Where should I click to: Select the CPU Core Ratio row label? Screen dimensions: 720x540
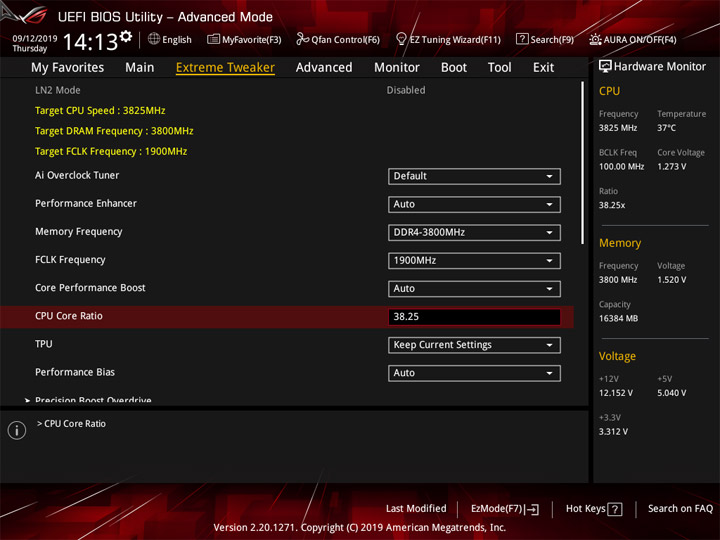(69, 316)
